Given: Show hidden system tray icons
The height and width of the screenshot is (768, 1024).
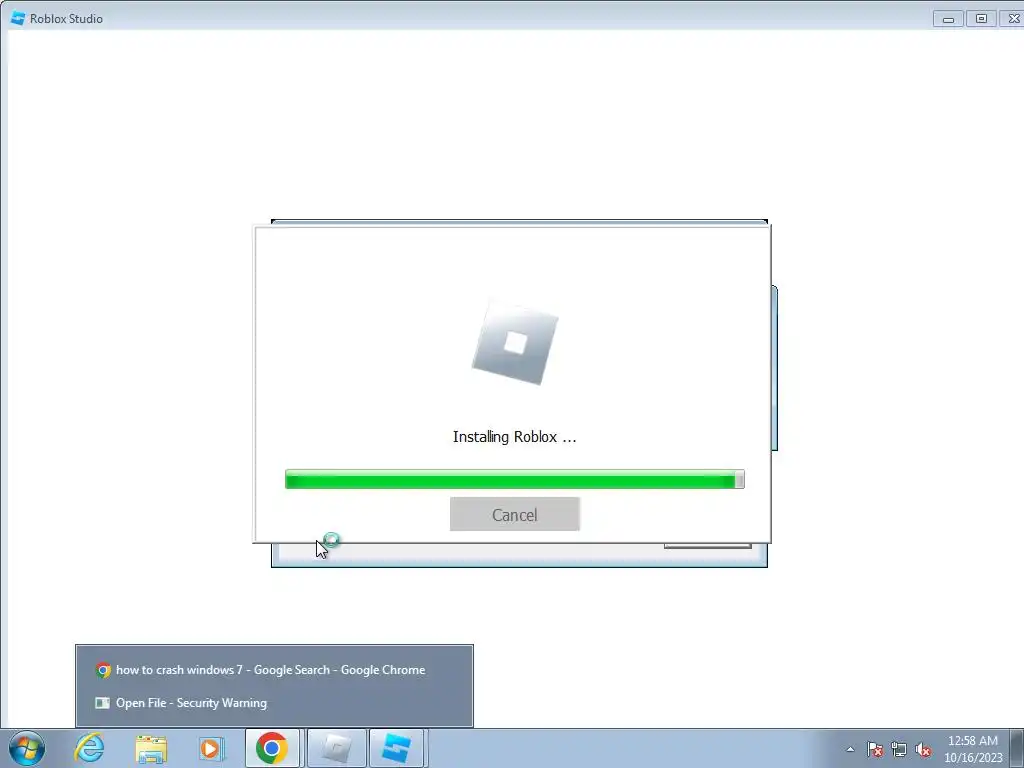Looking at the screenshot, I should tap(850, 750).
